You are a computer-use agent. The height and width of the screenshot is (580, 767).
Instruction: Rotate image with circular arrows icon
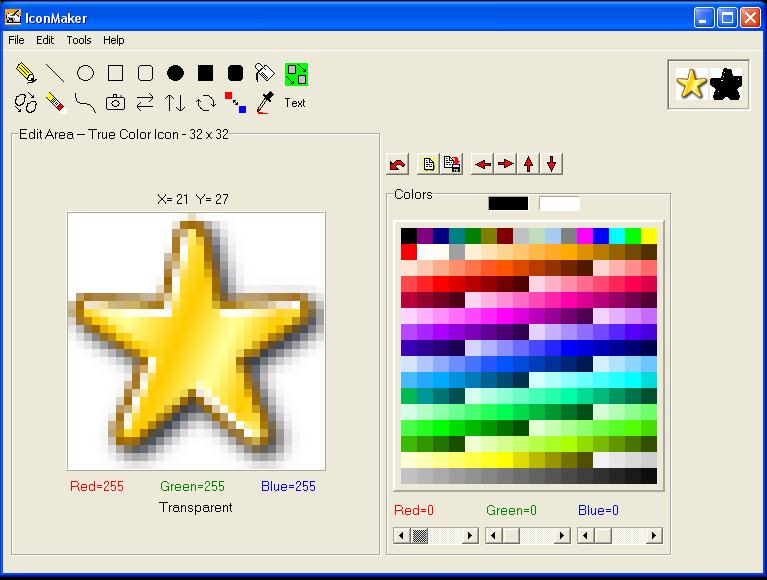tap(205, 103)
